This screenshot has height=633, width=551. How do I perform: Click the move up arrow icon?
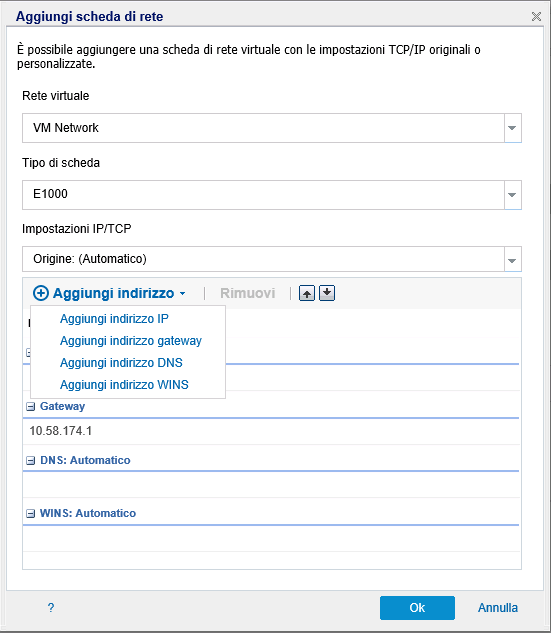point(307,293)
